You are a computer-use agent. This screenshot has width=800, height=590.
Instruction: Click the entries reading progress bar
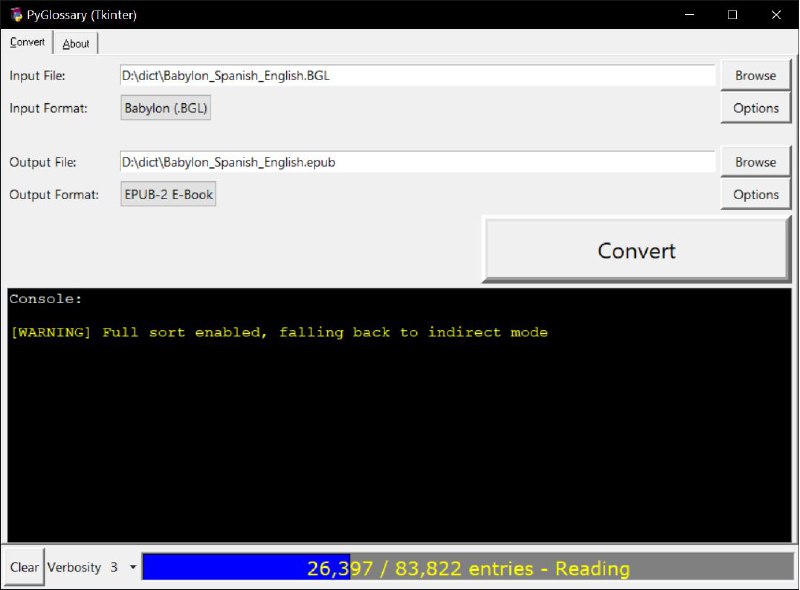tap(468, 568)
